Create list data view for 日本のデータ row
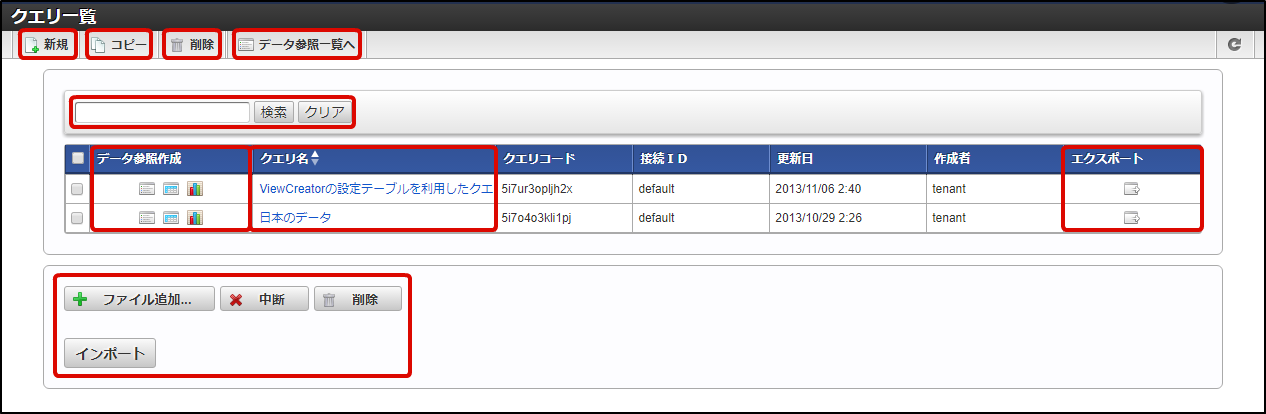The height and width of the screenshot is (414, 1266). pos(146,217)
